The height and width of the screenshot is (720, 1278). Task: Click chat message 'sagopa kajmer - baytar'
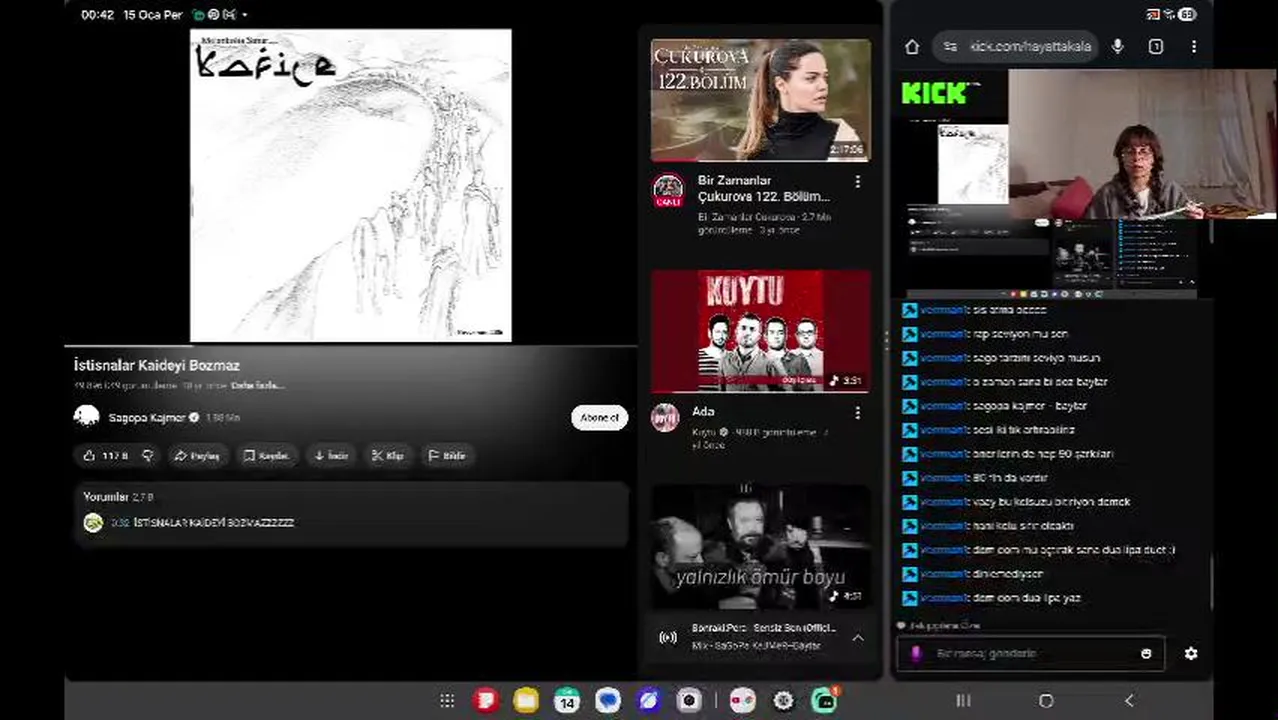pyautogui.click(x=1029, y=406)
